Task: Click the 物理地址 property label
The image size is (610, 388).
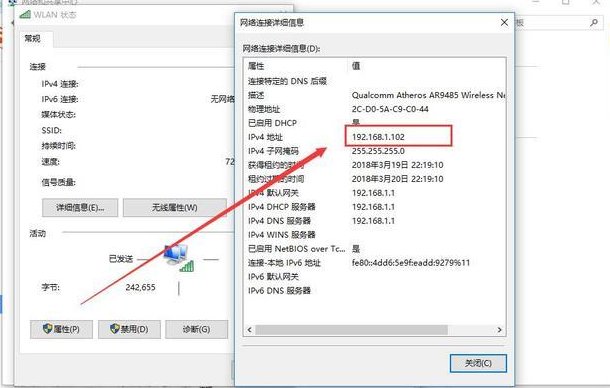Action: coord(264,109)
